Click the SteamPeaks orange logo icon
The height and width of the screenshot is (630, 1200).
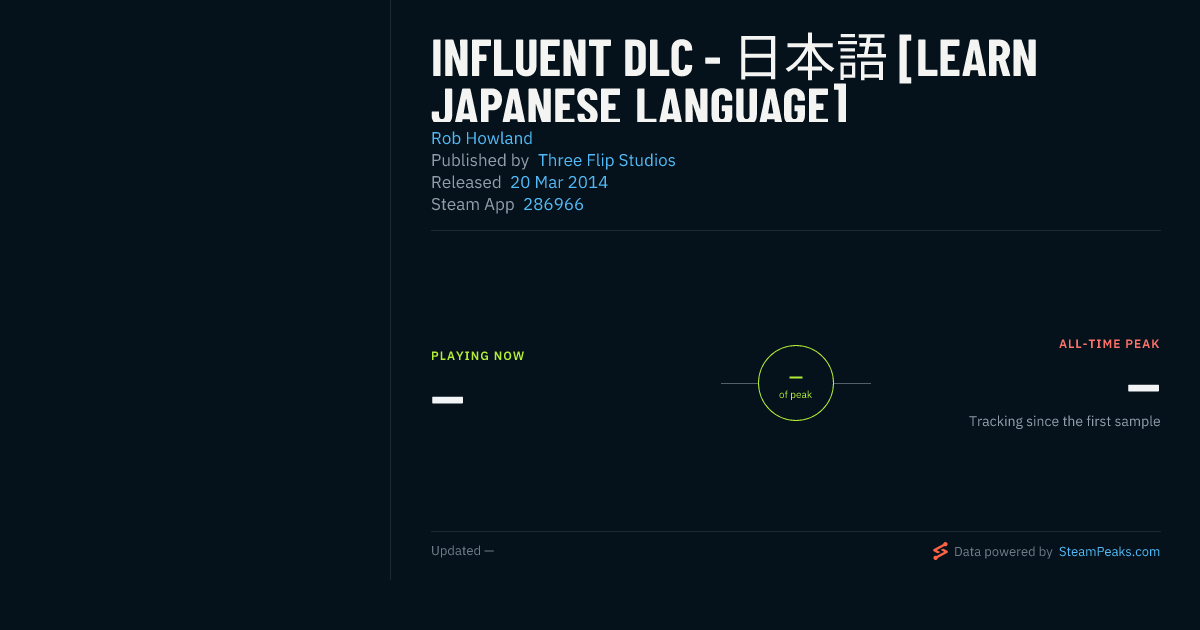point(940,551)
